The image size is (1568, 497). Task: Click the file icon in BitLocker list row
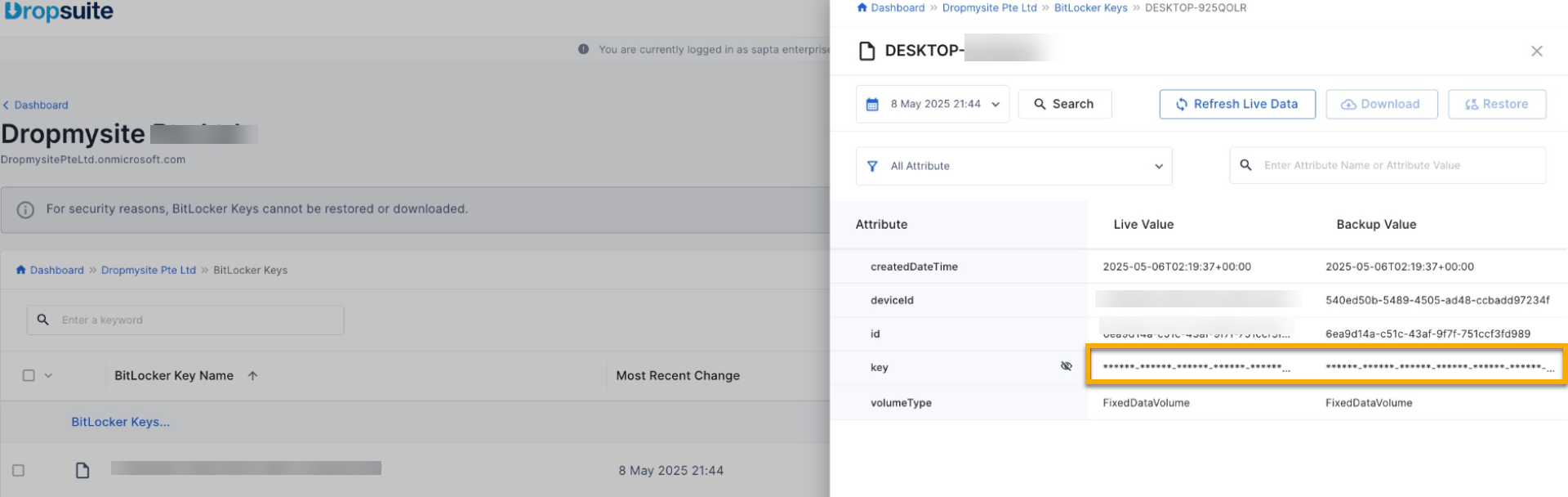click(x=82, y=470)
